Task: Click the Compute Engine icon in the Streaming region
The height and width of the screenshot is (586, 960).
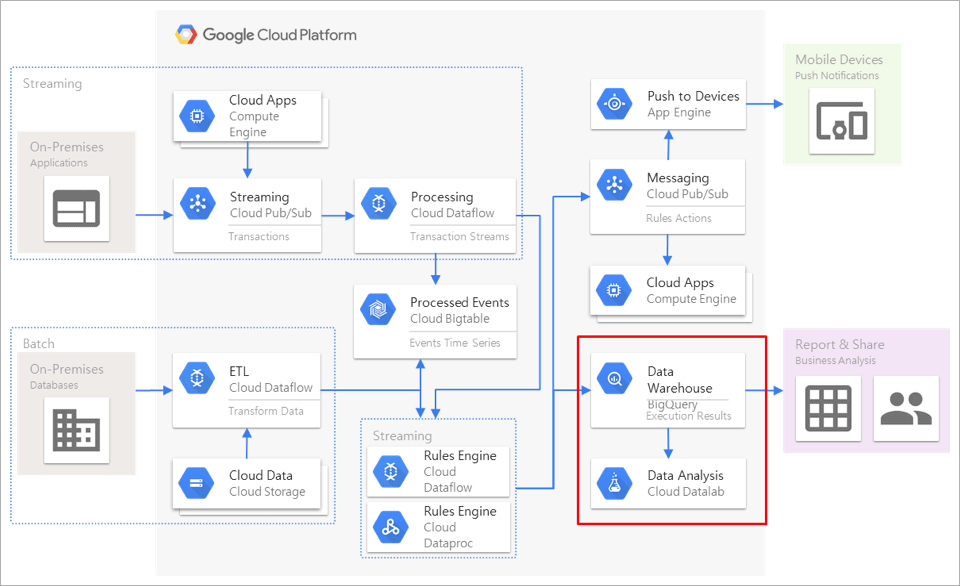Action: pos(197,116)
